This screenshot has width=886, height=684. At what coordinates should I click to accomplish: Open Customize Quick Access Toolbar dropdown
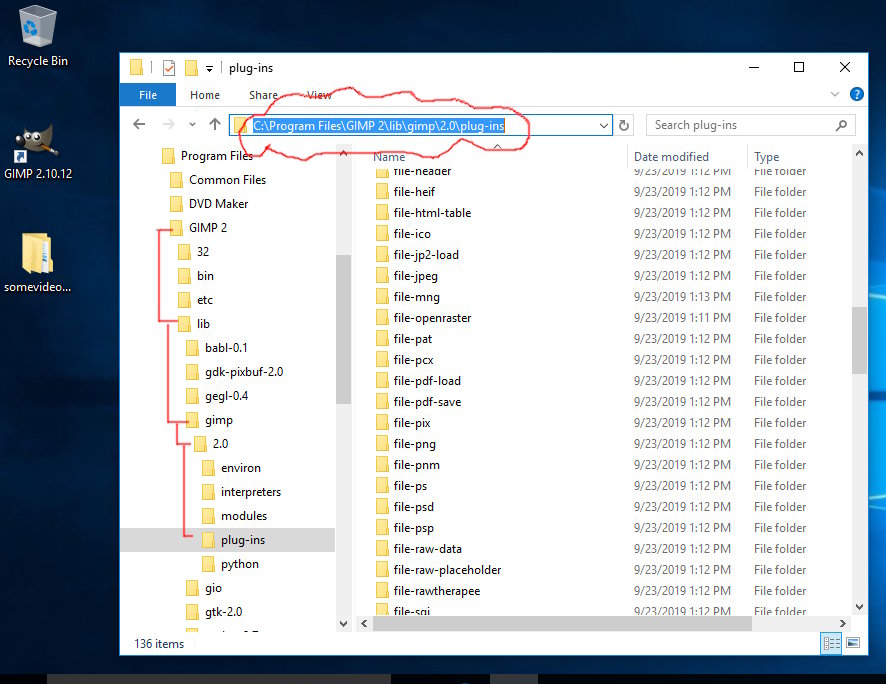point(209,68)
